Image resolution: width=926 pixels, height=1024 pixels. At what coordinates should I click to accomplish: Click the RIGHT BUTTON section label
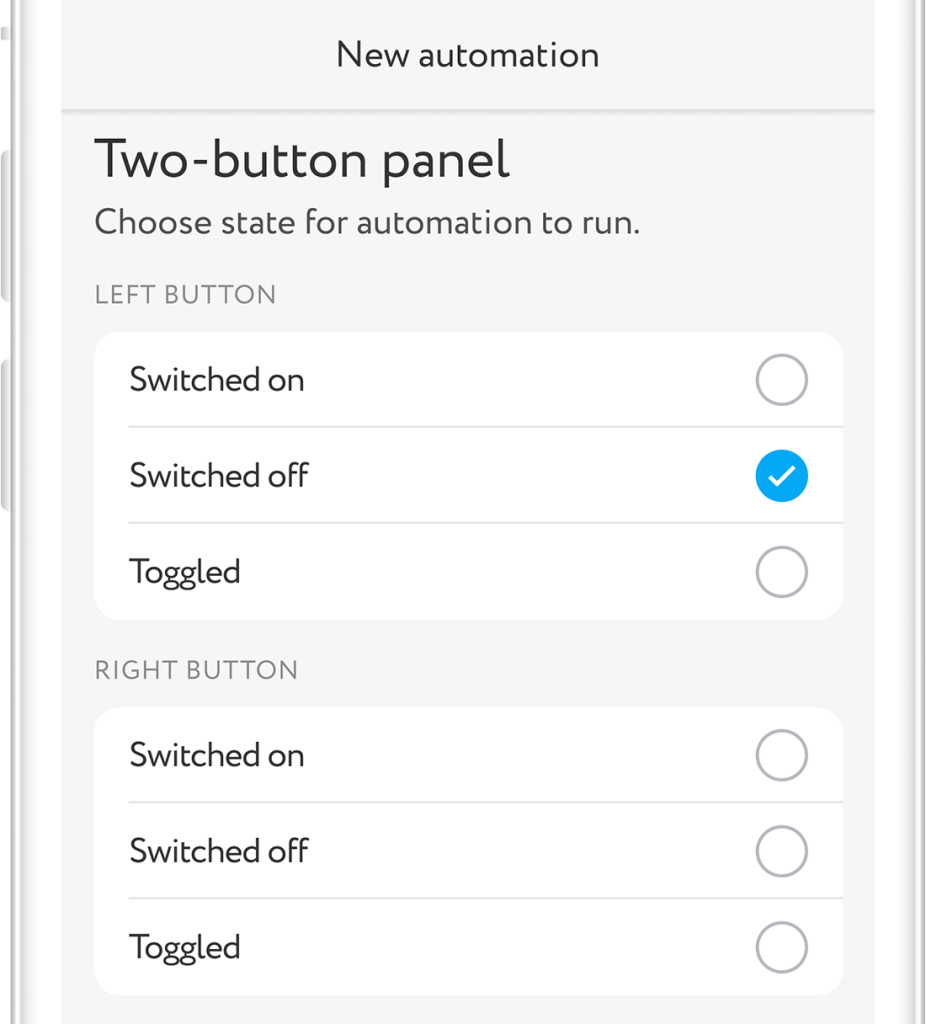tap(196, 670)
